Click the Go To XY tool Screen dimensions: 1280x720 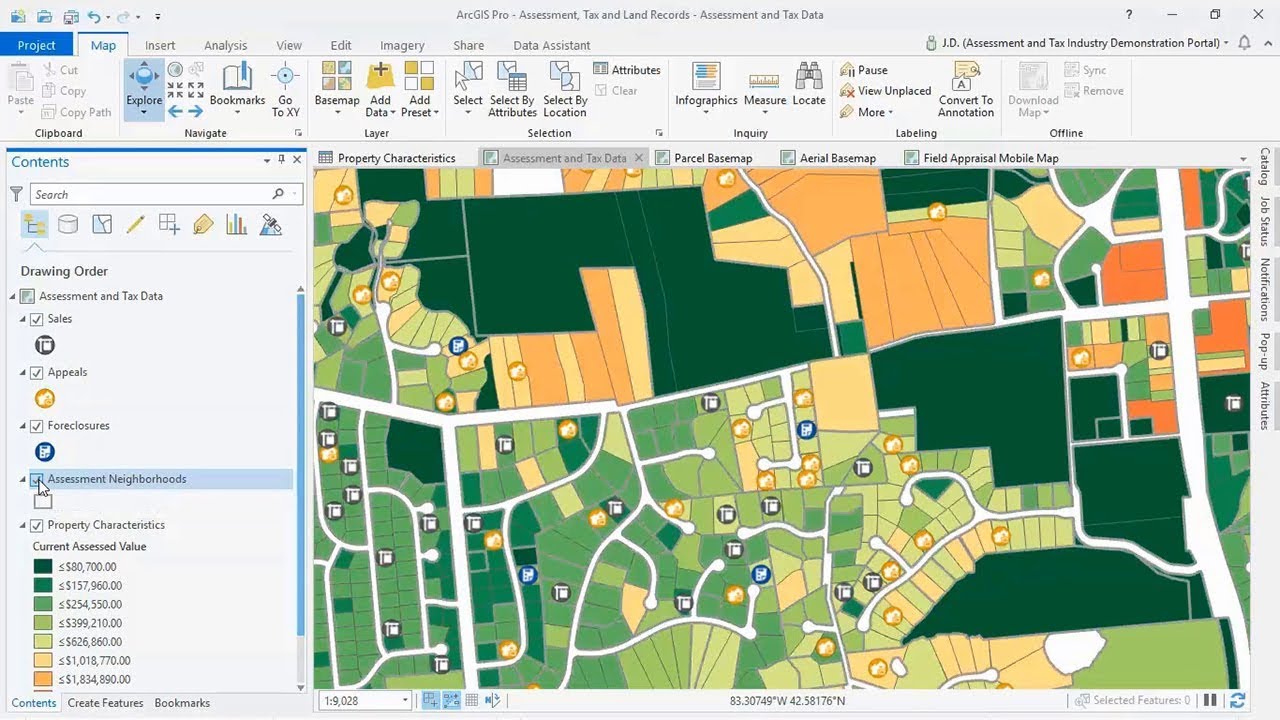tap(286, 88)
